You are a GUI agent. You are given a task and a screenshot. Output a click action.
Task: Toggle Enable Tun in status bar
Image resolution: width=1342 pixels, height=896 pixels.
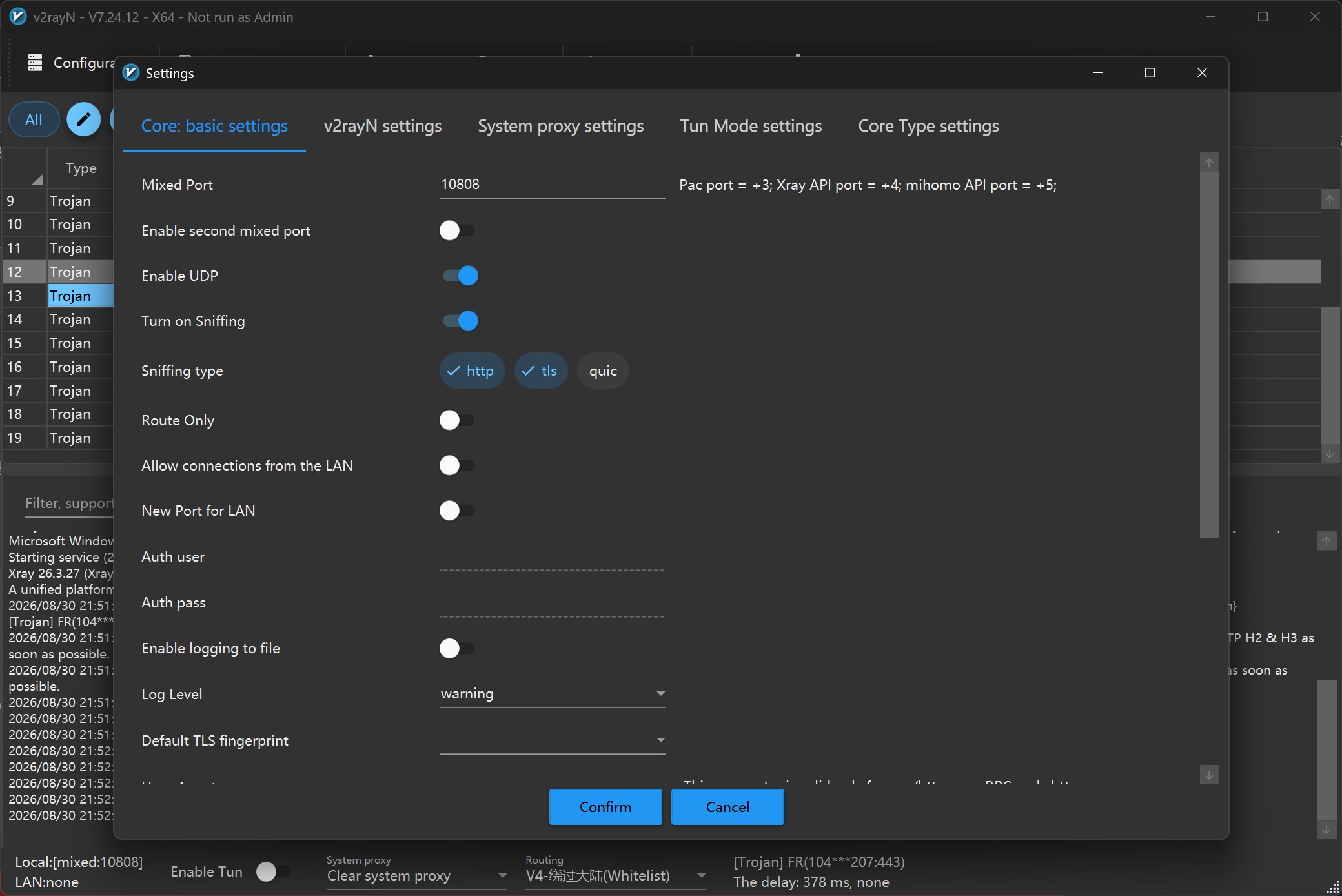coord(274,872)
